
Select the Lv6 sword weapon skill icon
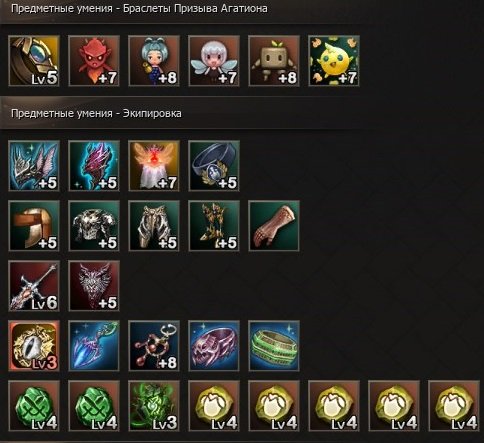[x=34, y=286]
